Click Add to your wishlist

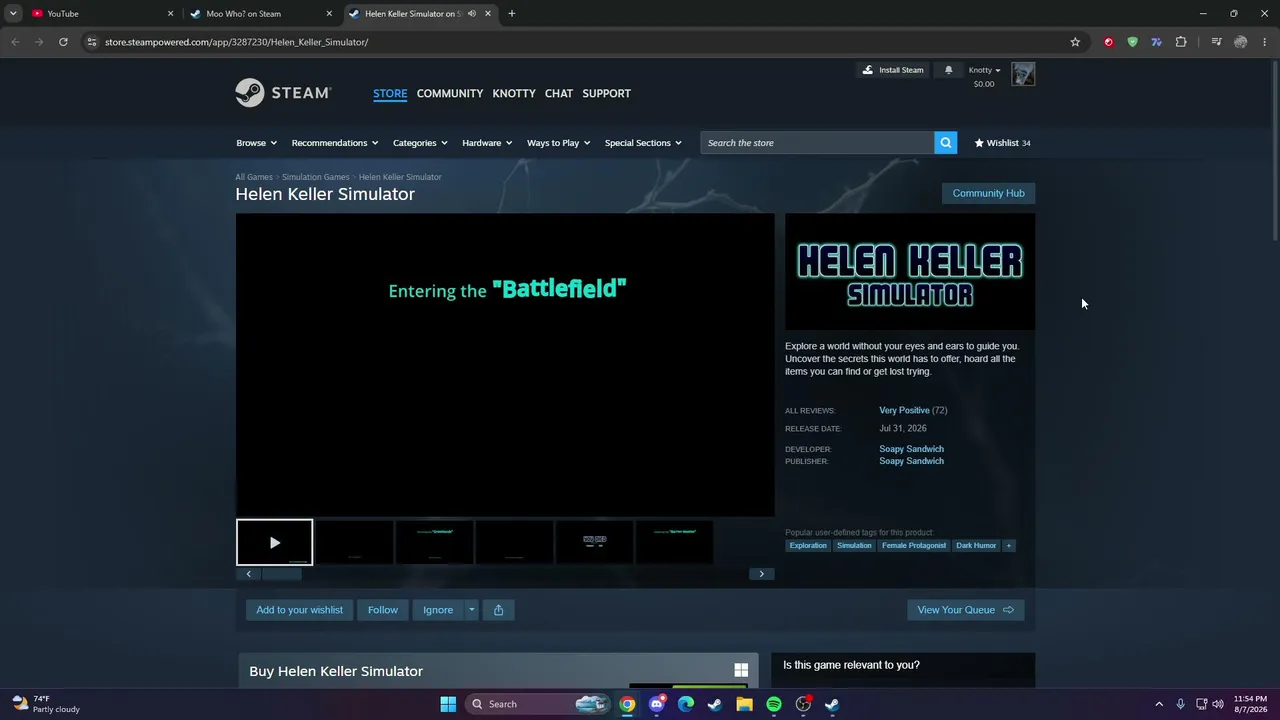(x=299, y=610)
